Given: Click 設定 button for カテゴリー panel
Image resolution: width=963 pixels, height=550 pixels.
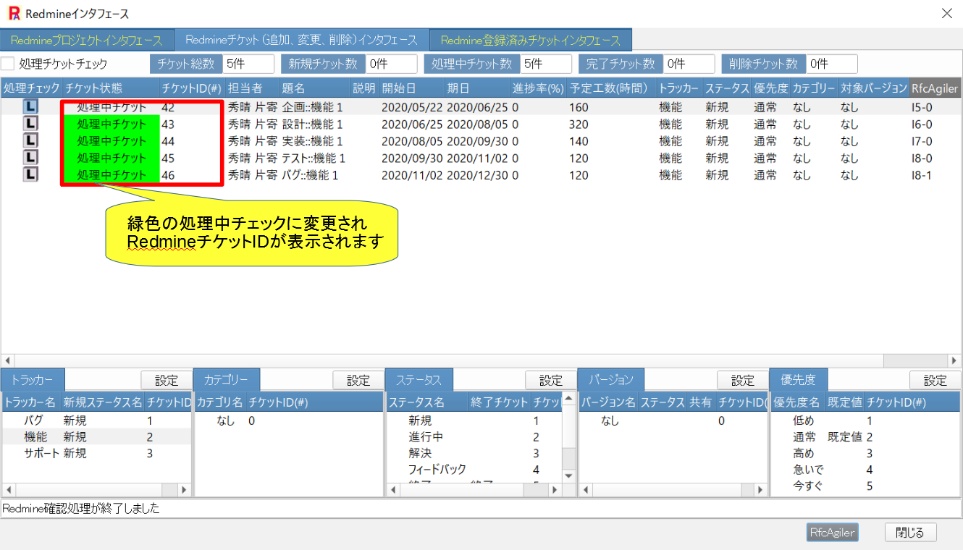Looking at the screenshot, I should [x=358, y=381].
